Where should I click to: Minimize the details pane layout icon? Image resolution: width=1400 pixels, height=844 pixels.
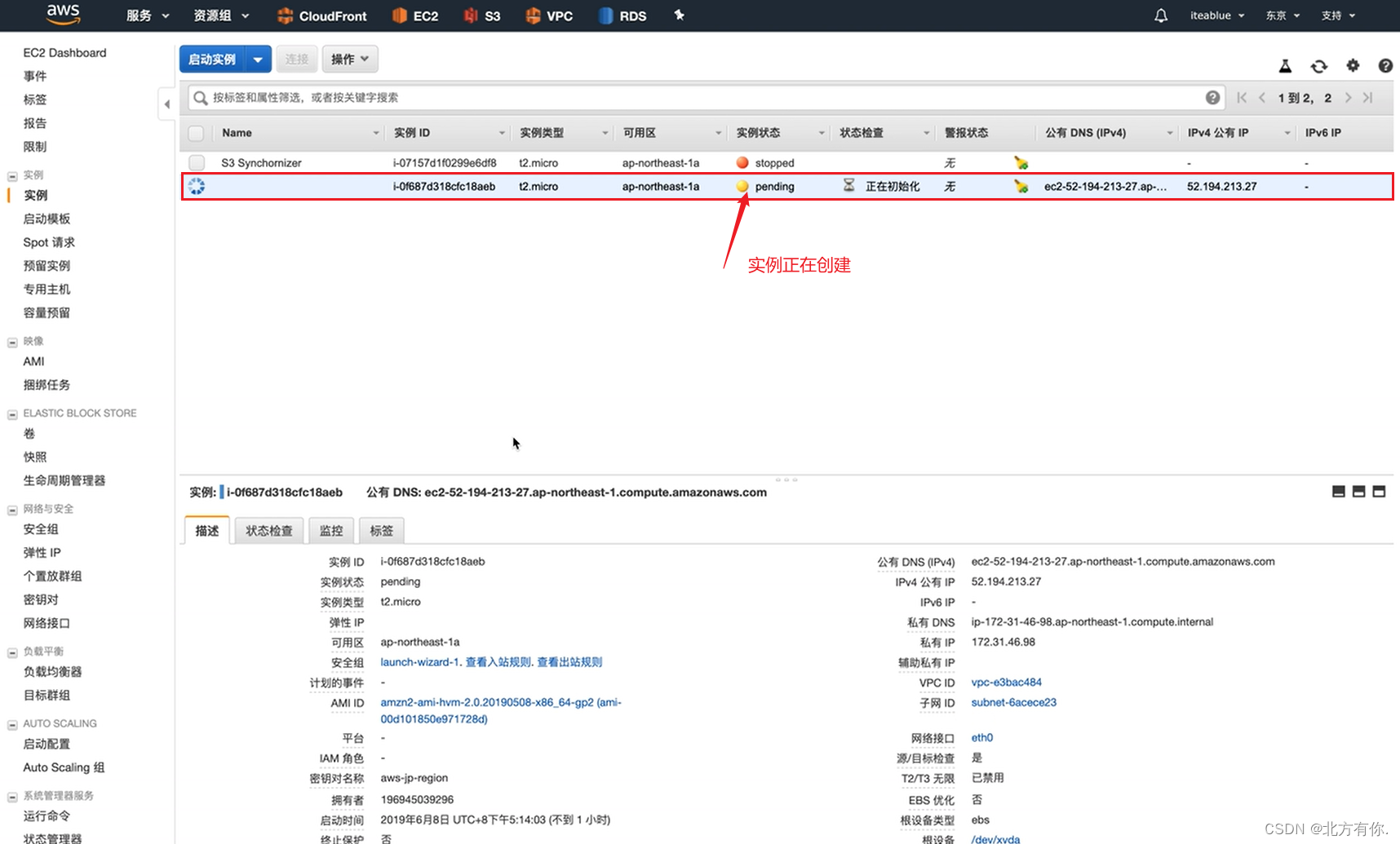[1339, 492]
